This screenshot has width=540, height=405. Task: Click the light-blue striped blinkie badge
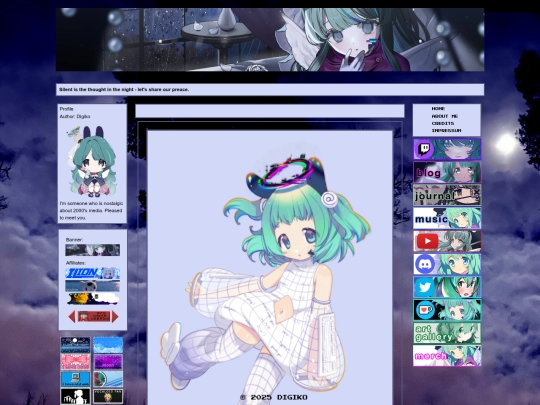(108, 379)
